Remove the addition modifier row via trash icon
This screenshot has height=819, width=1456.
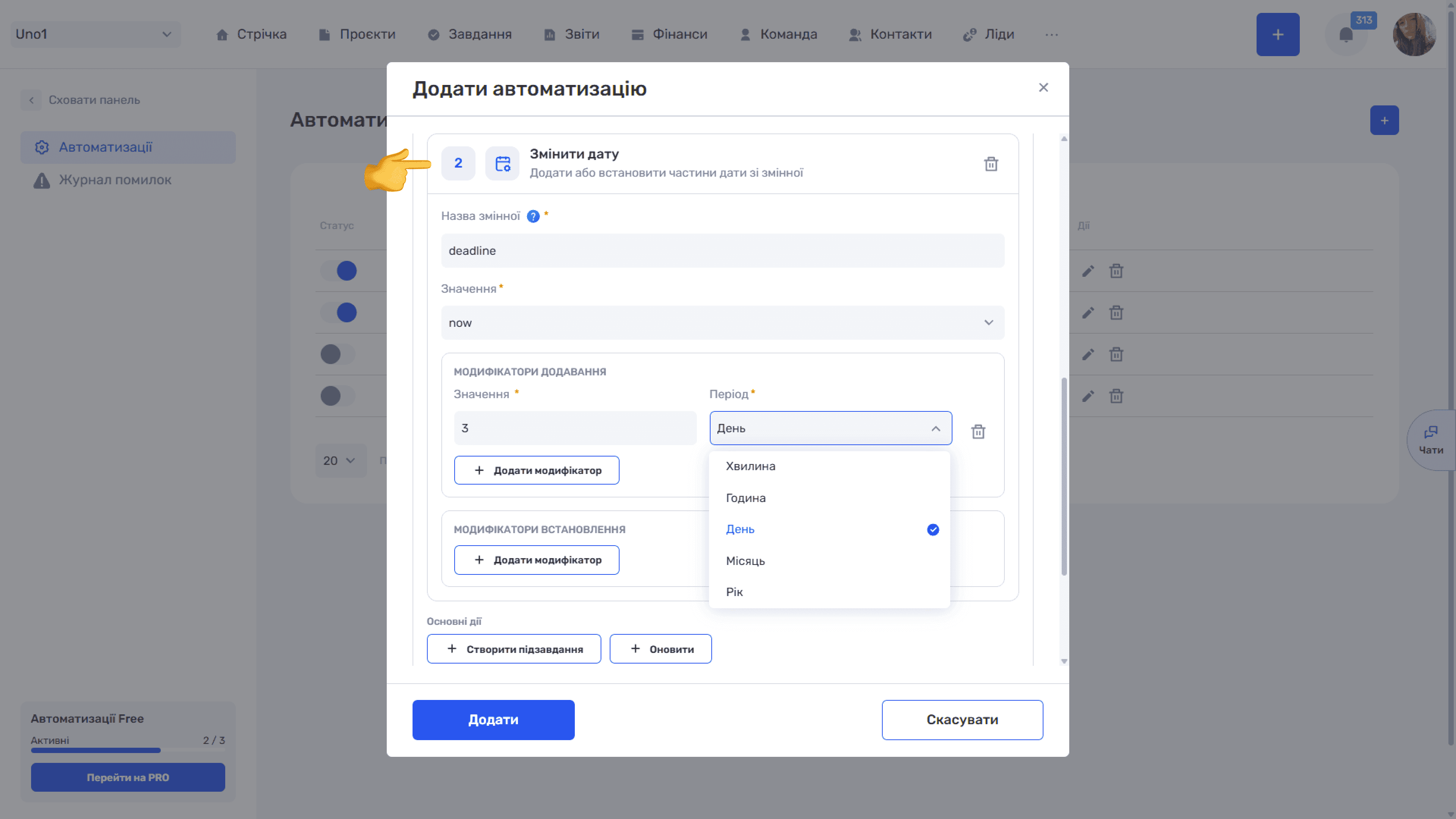[x=978, y=431]
